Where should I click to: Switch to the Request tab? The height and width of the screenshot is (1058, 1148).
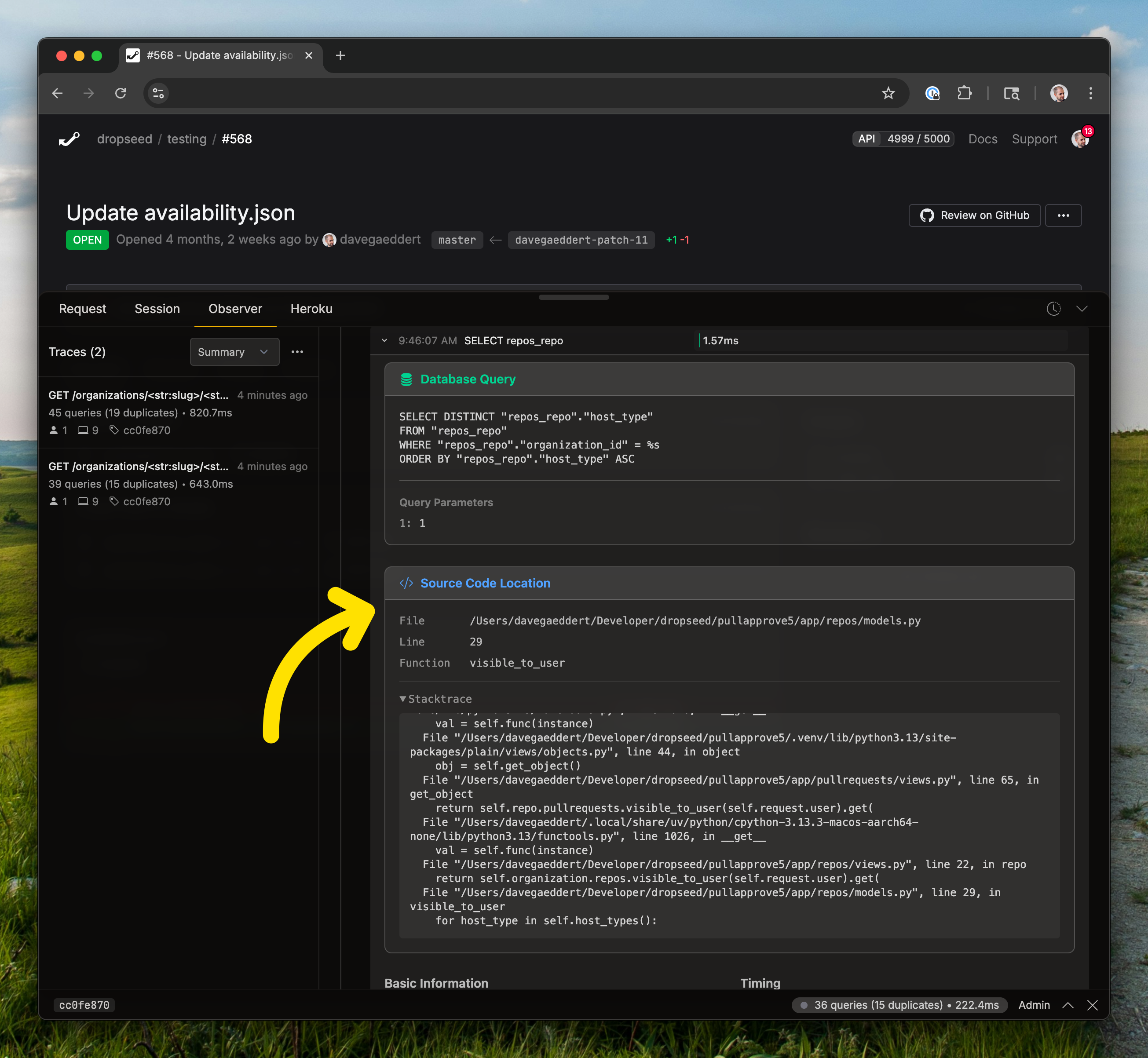click(82, 309)
